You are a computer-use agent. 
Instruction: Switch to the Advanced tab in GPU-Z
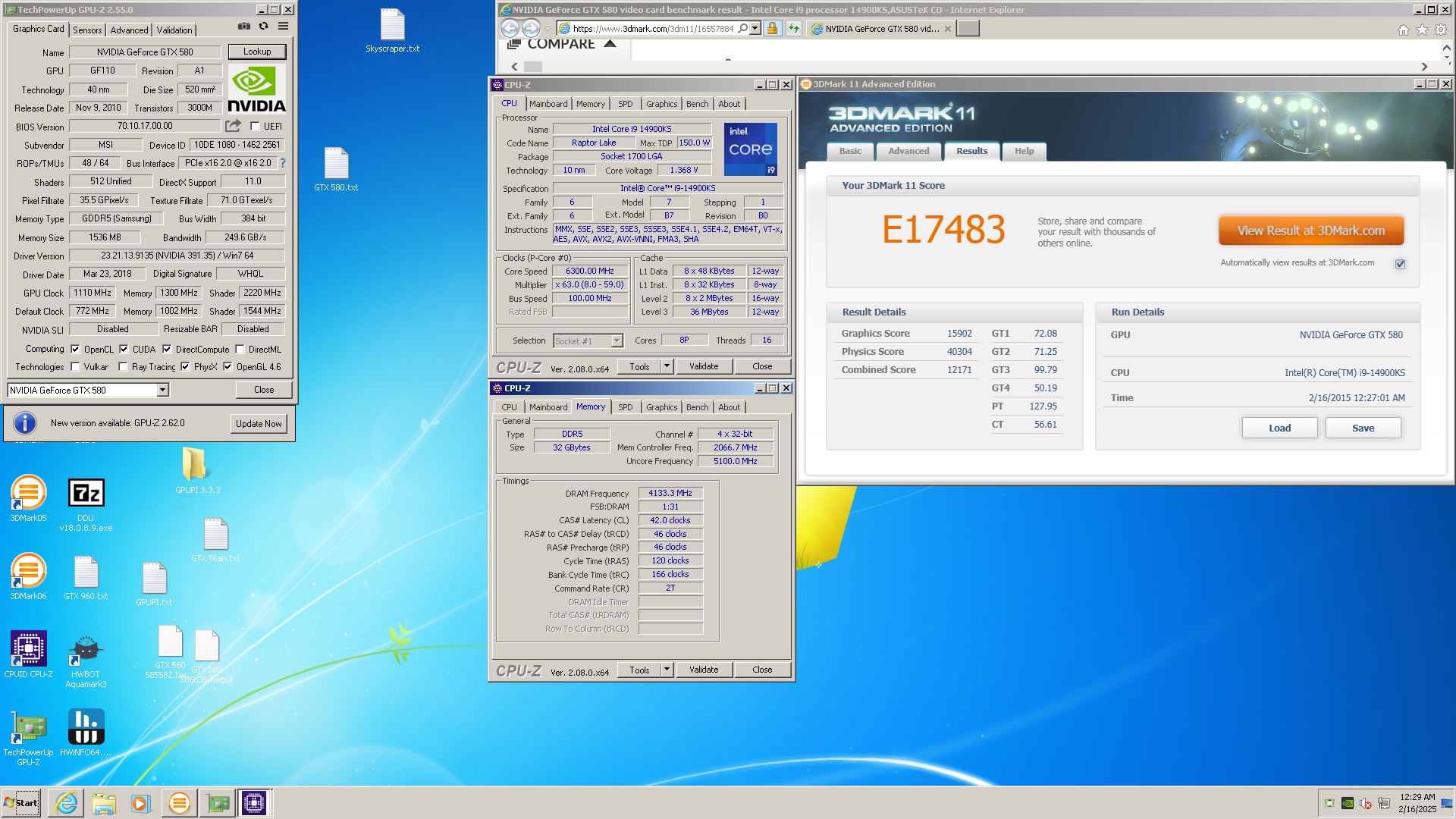click(x=129, y=30)
